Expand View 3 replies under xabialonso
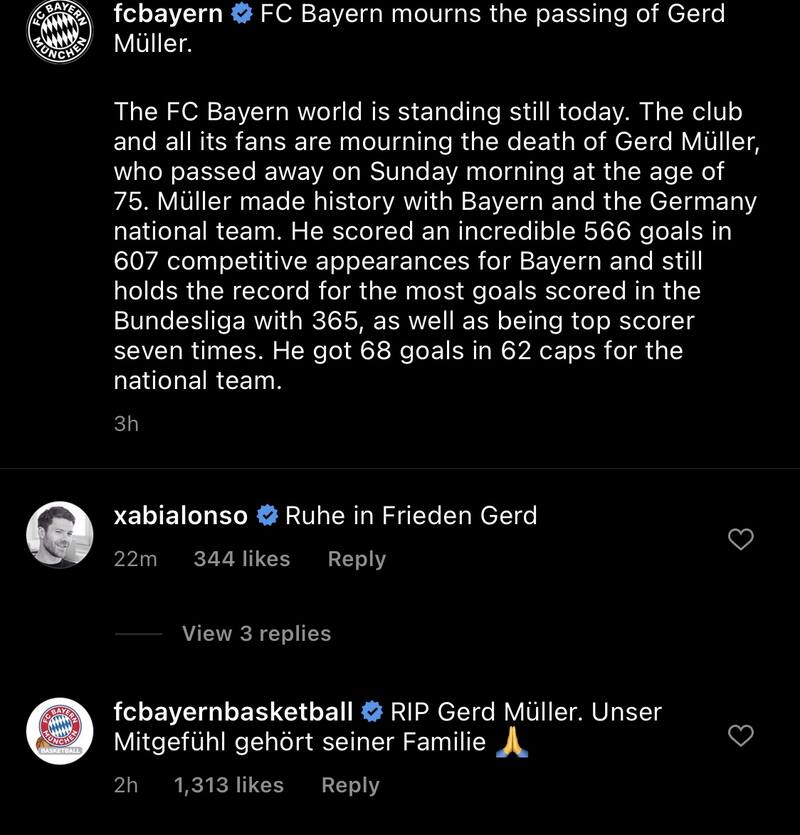800x835 pixels. (256, 633)
